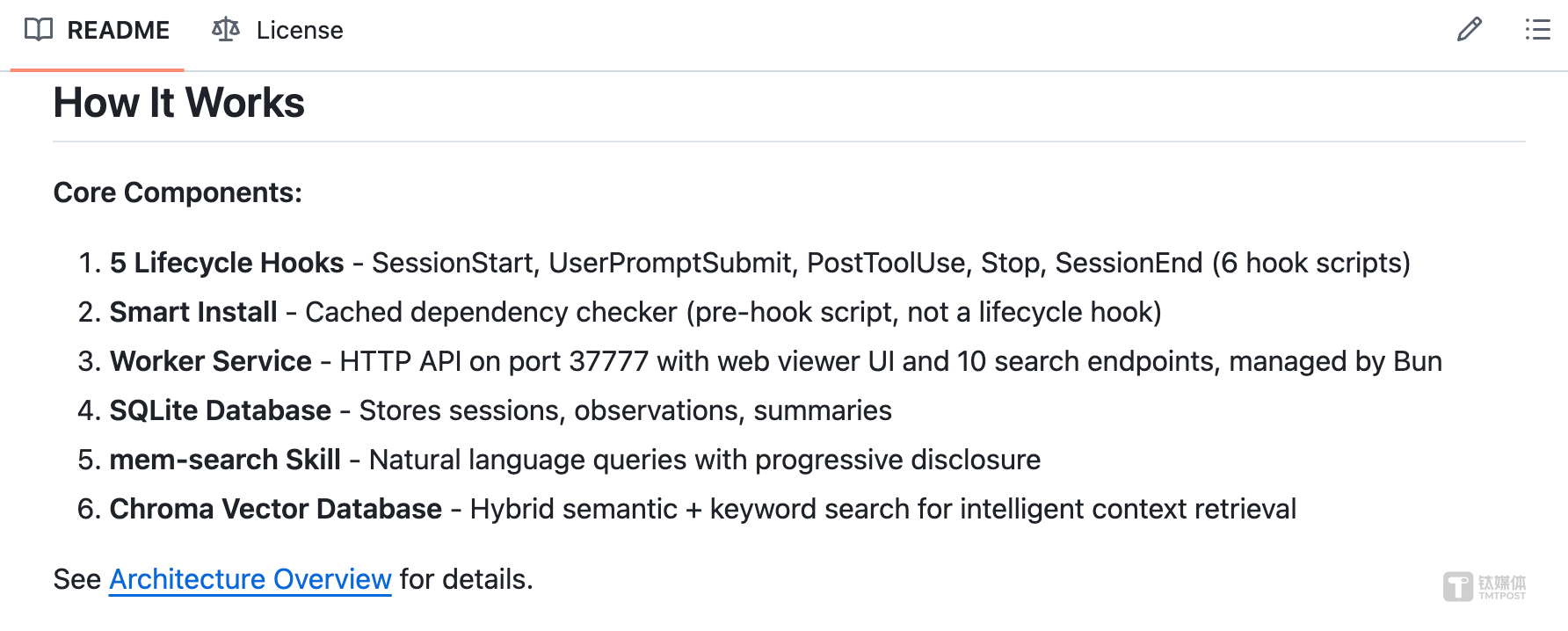This screenshot has height=631, width=1568.
Task: Click the port number 37777
Action: pos(608,361)
